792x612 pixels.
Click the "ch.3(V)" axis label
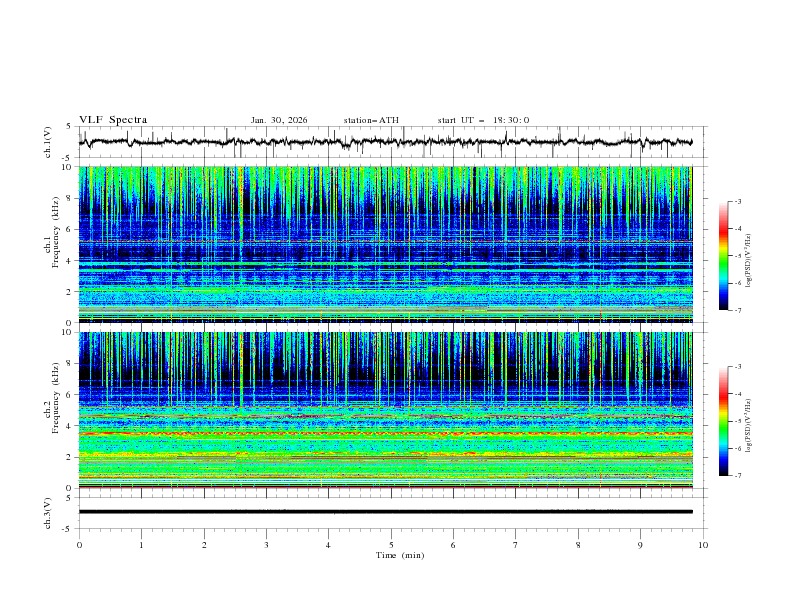click(48, 513)
